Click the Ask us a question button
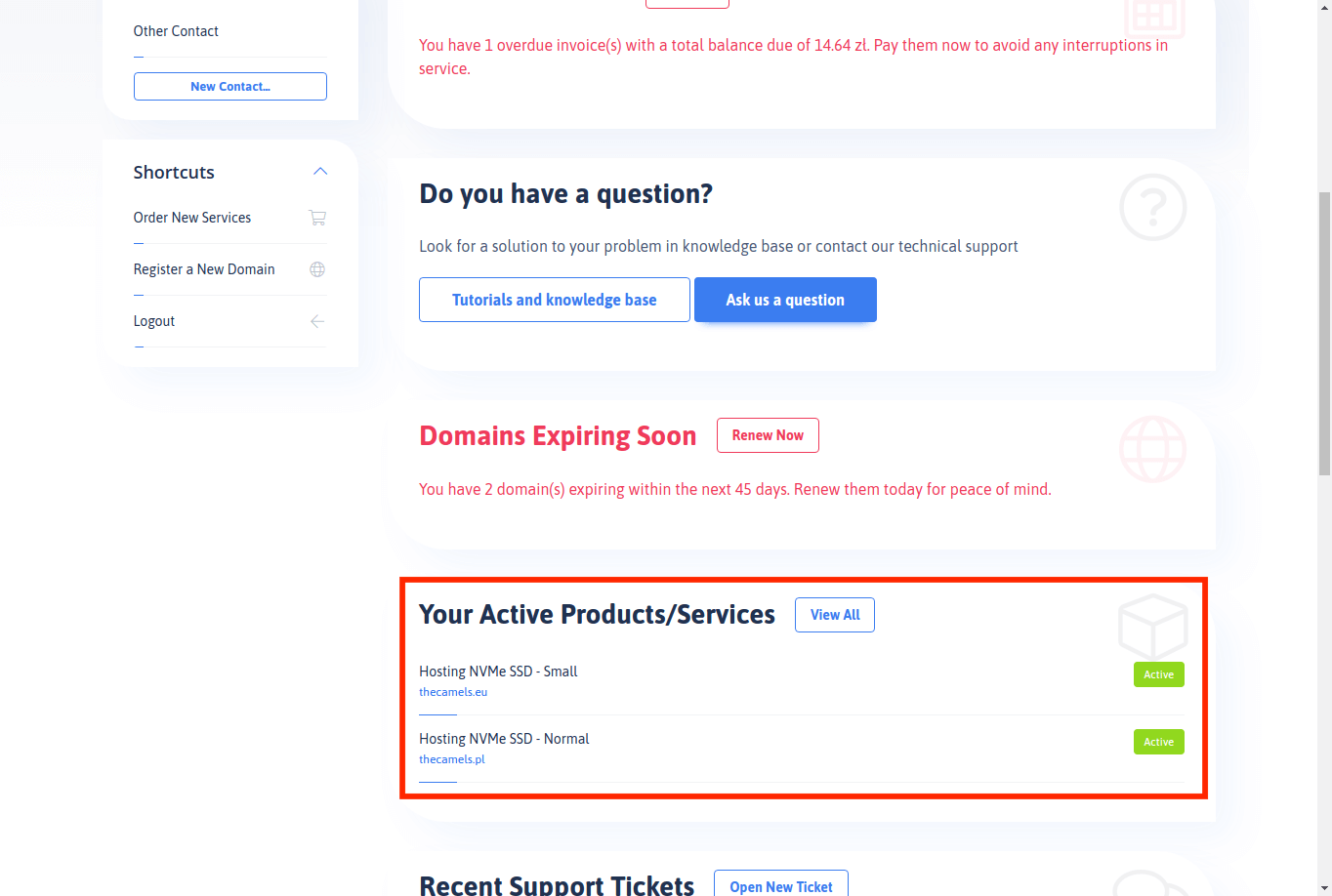The height and width of the screenshot is (896, 1332). point(785,300)
